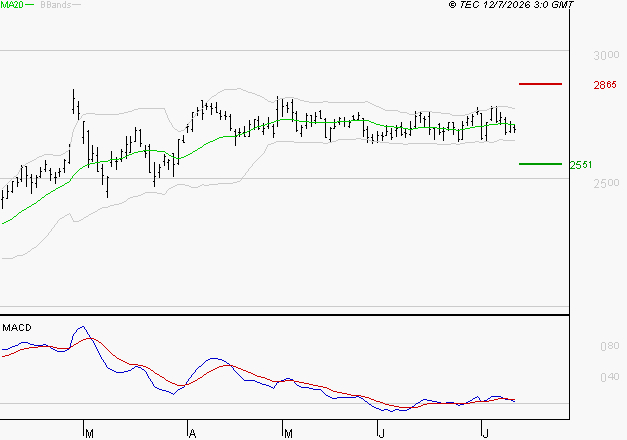The width and height of the screenshot is (627, 440).
Task: Click the red resistance level line
Action: (x=540, y=84)
